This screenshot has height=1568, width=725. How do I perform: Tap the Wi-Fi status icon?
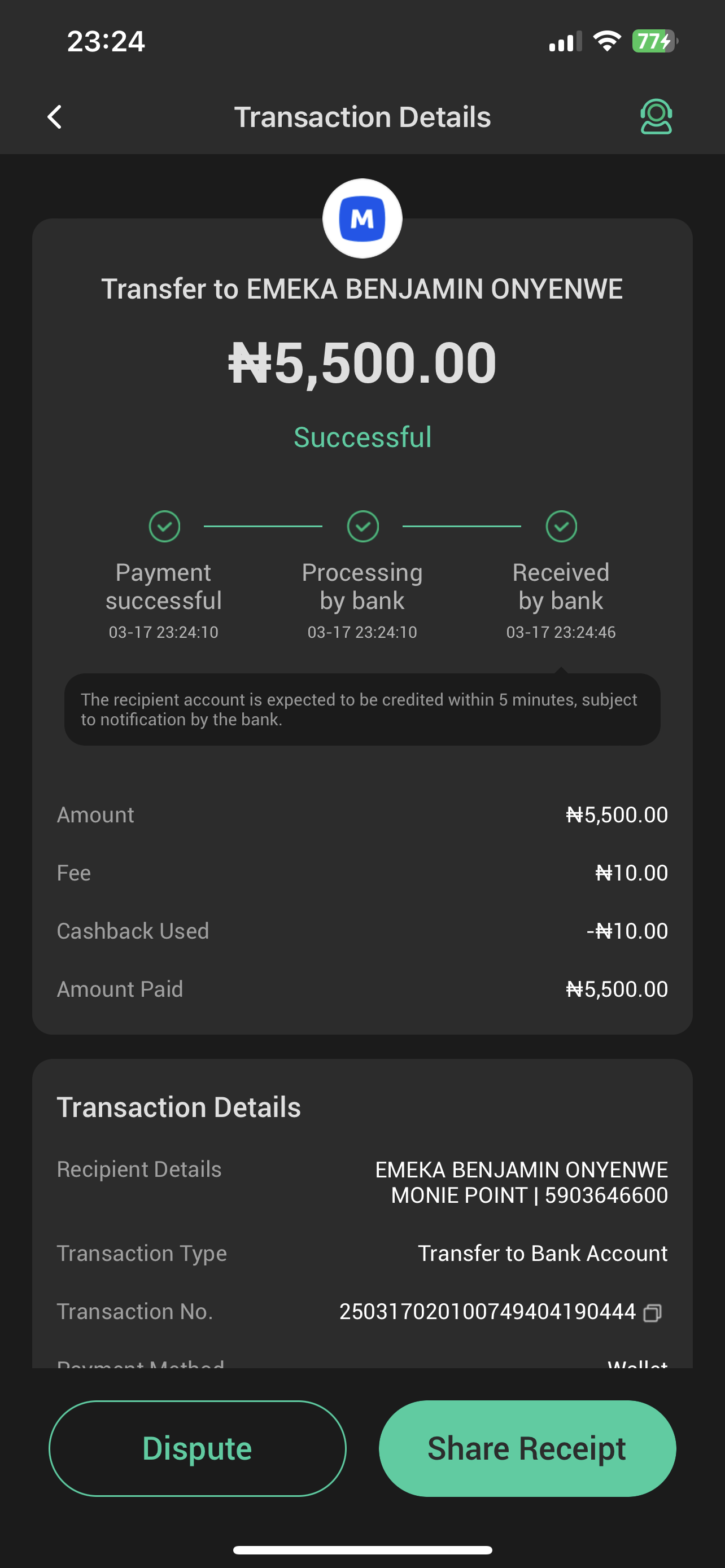607,41
